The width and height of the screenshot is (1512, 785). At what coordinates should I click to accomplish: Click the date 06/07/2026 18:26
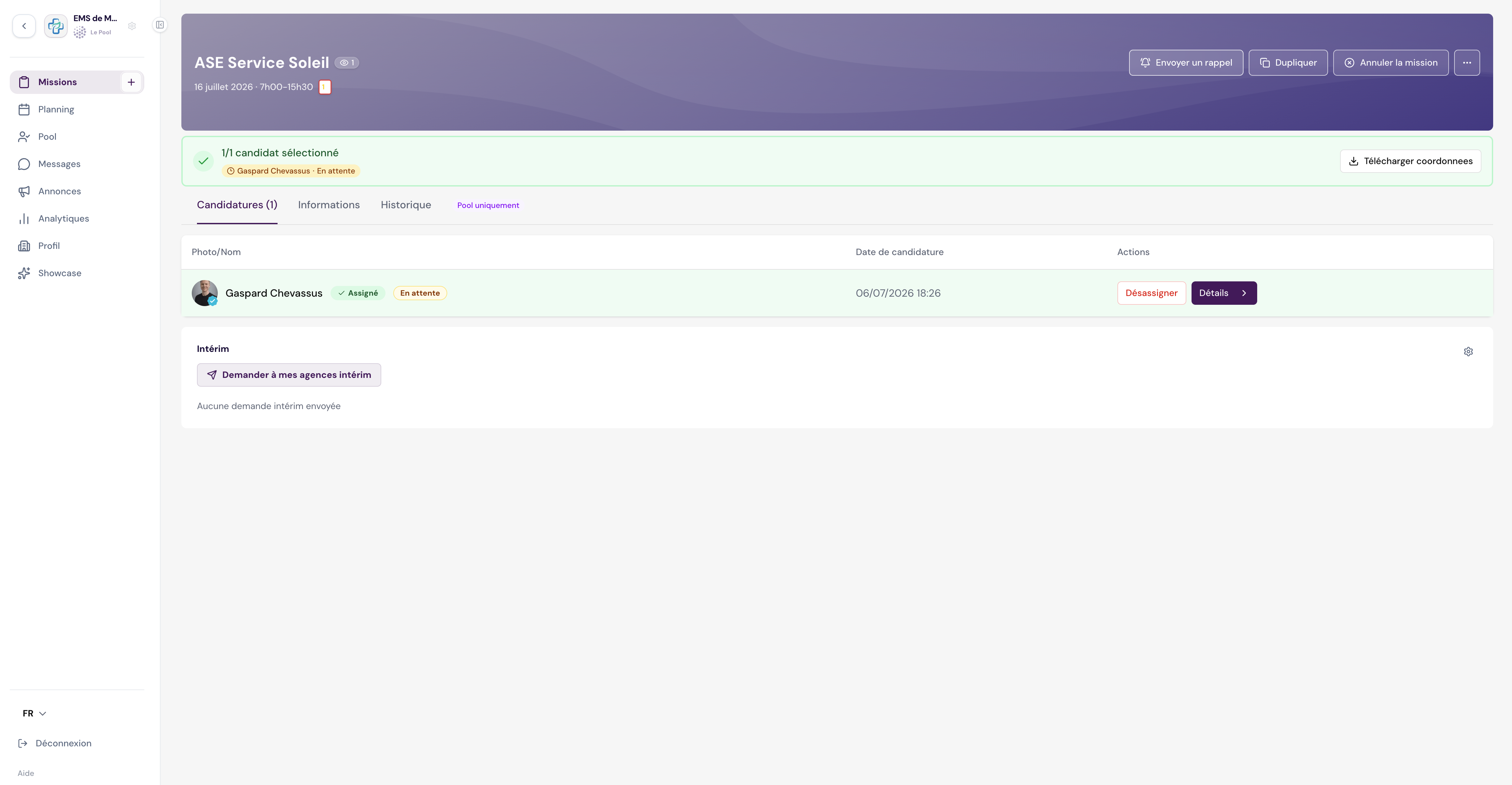pos(897,293)
